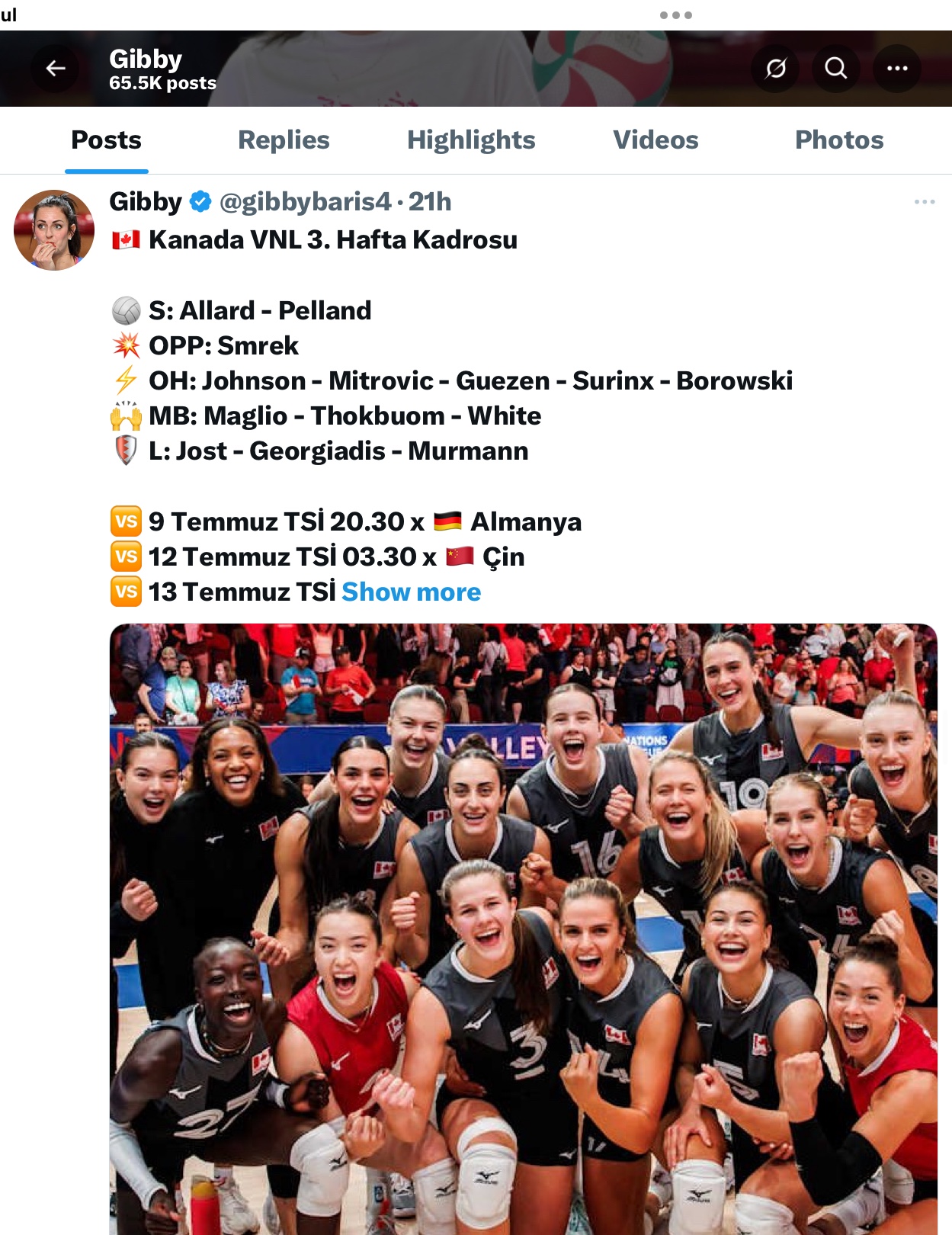Tap the Gibby name in the post

click(x=146, y=202)
